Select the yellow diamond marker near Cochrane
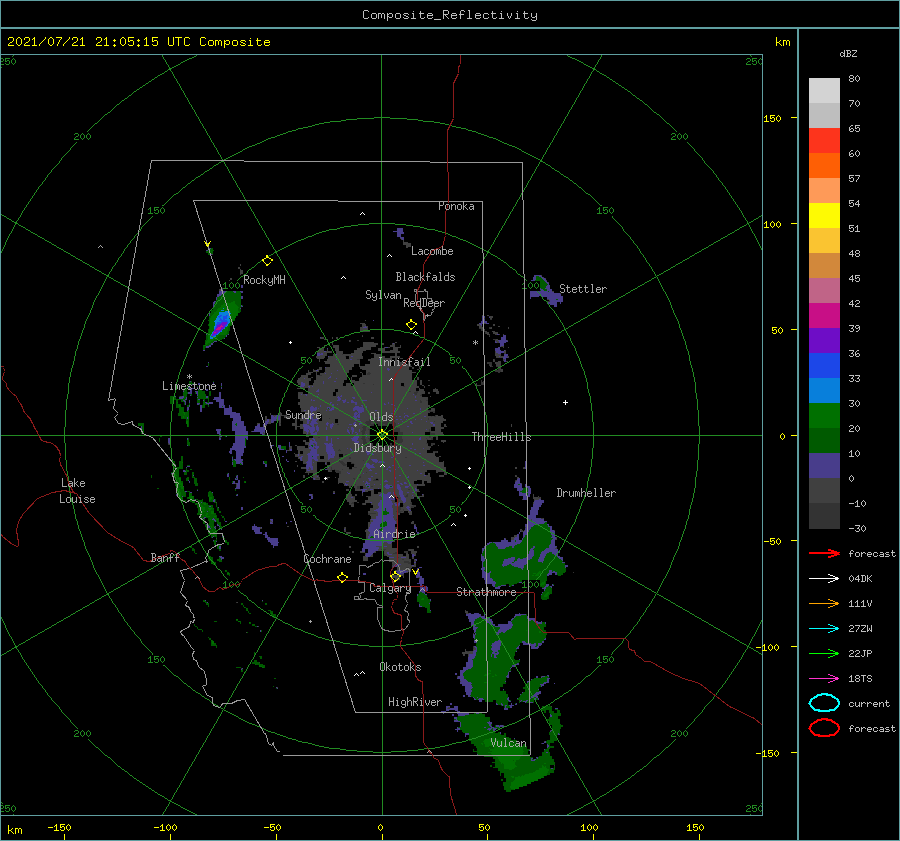Screen dimensions: 900x841 click(342, 577)
